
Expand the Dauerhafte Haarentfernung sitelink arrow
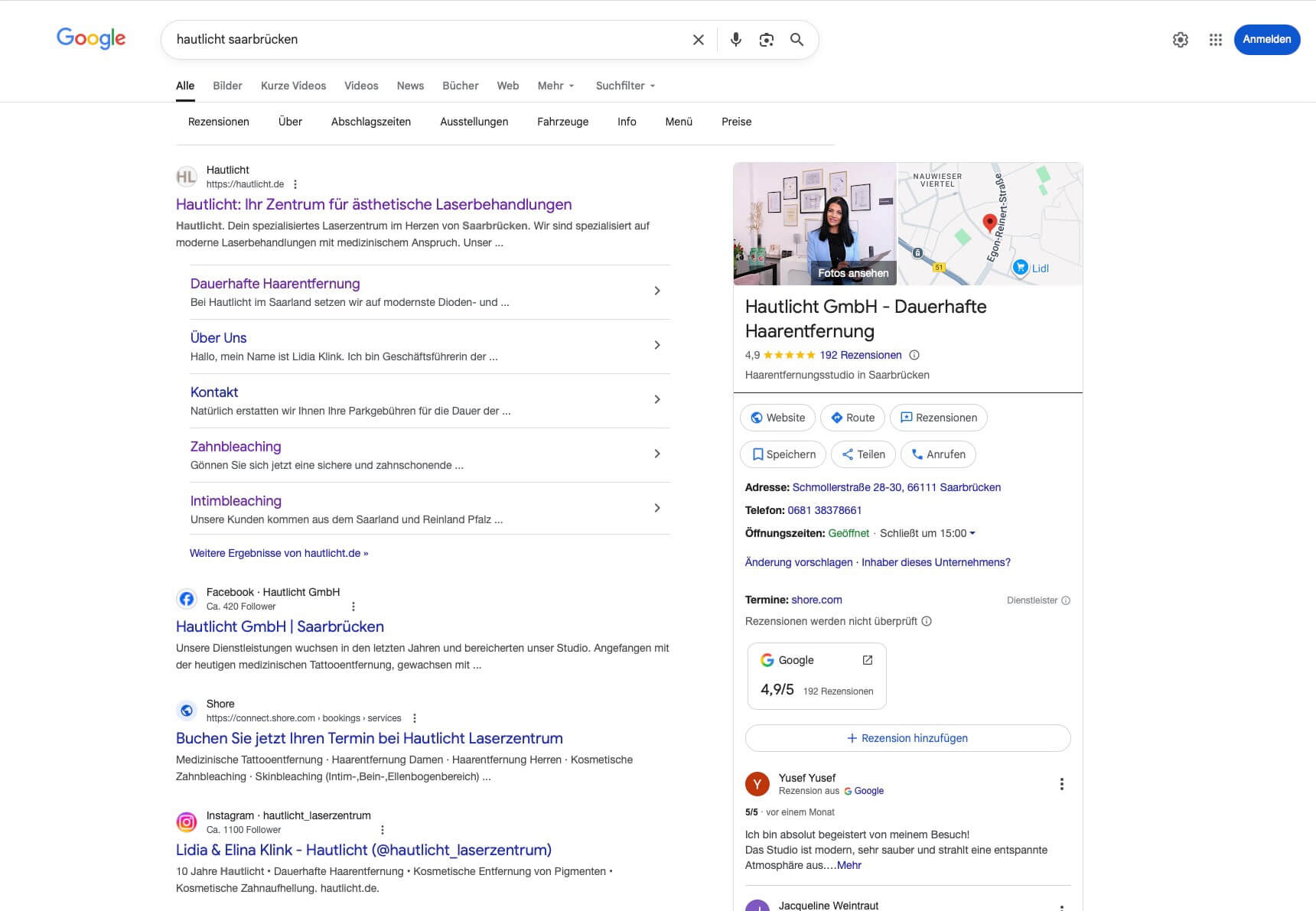(x=657, y=291)
